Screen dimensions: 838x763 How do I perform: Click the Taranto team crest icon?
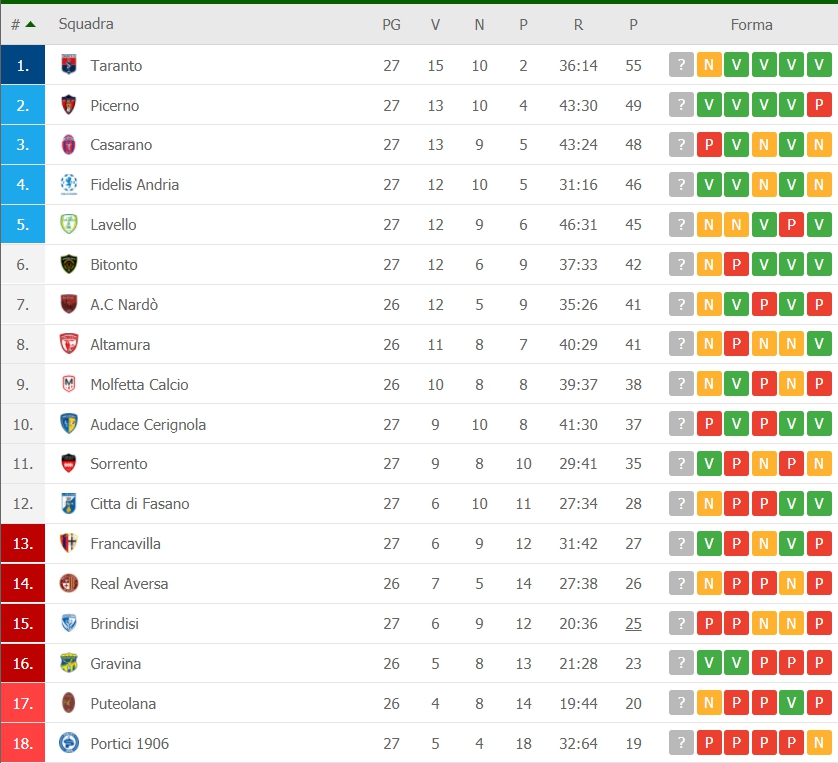click(x=69, y=65)
